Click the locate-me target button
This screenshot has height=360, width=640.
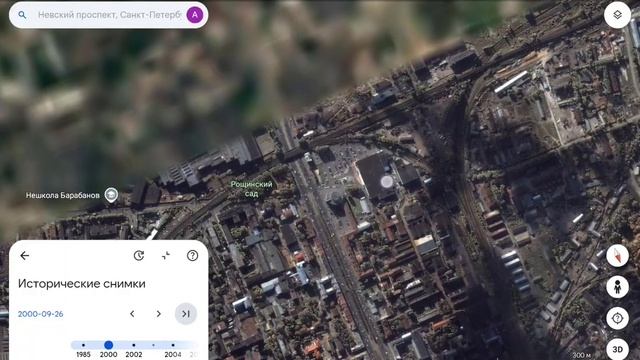(617, 318)
